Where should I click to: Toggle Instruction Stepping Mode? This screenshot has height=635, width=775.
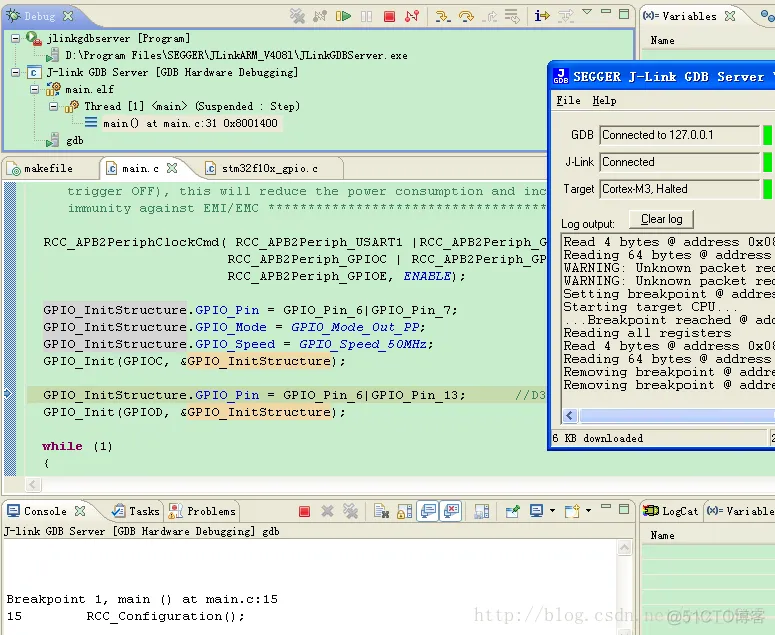tap(542, 16)
